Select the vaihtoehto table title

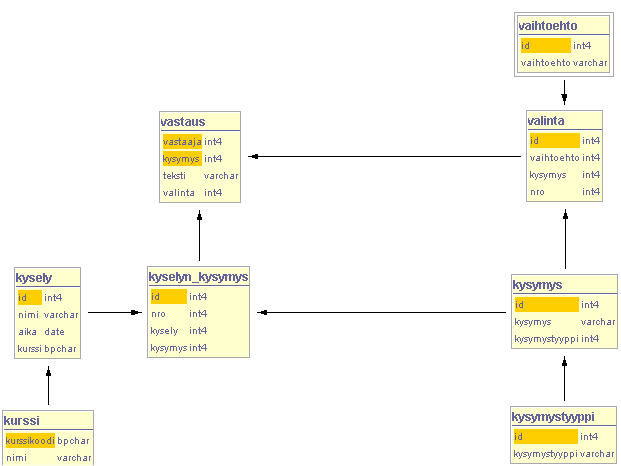548,26
